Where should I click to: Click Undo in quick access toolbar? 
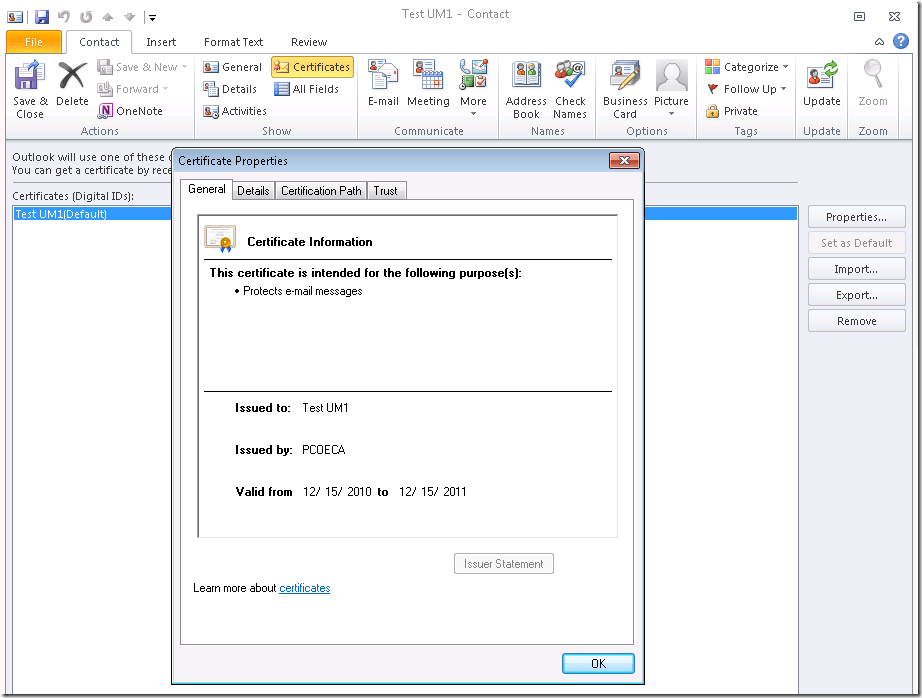pyautogui.click(x=64, y=16)
